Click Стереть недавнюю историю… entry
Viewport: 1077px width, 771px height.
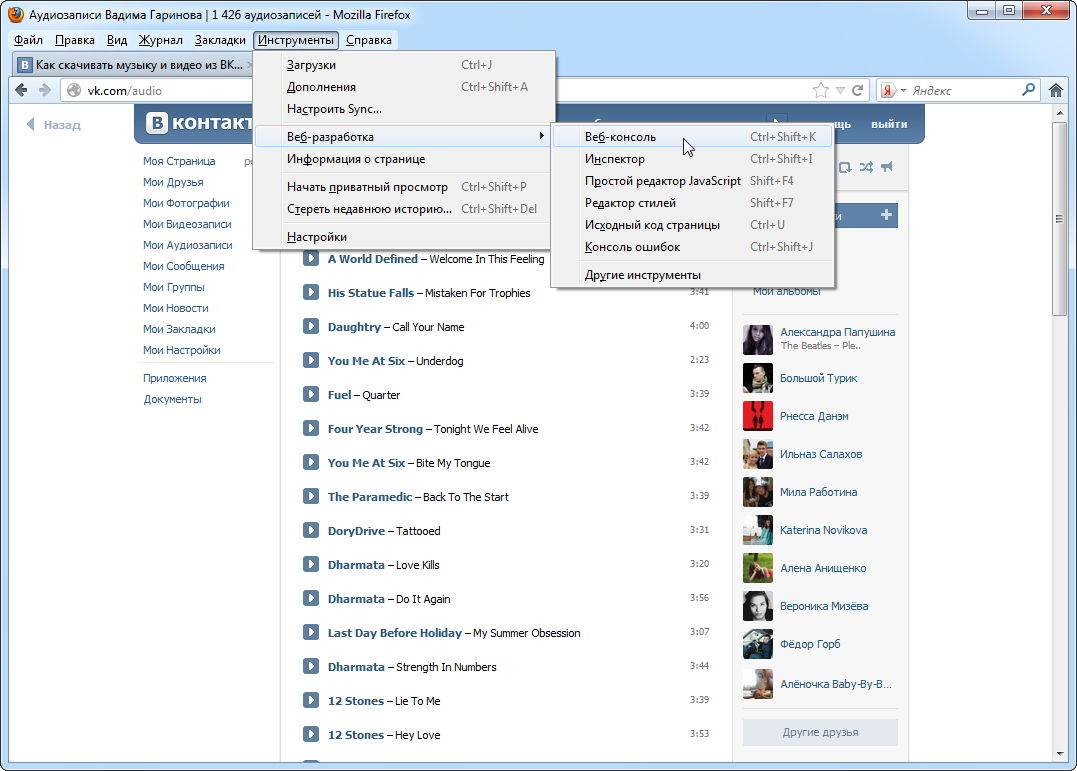404,209
